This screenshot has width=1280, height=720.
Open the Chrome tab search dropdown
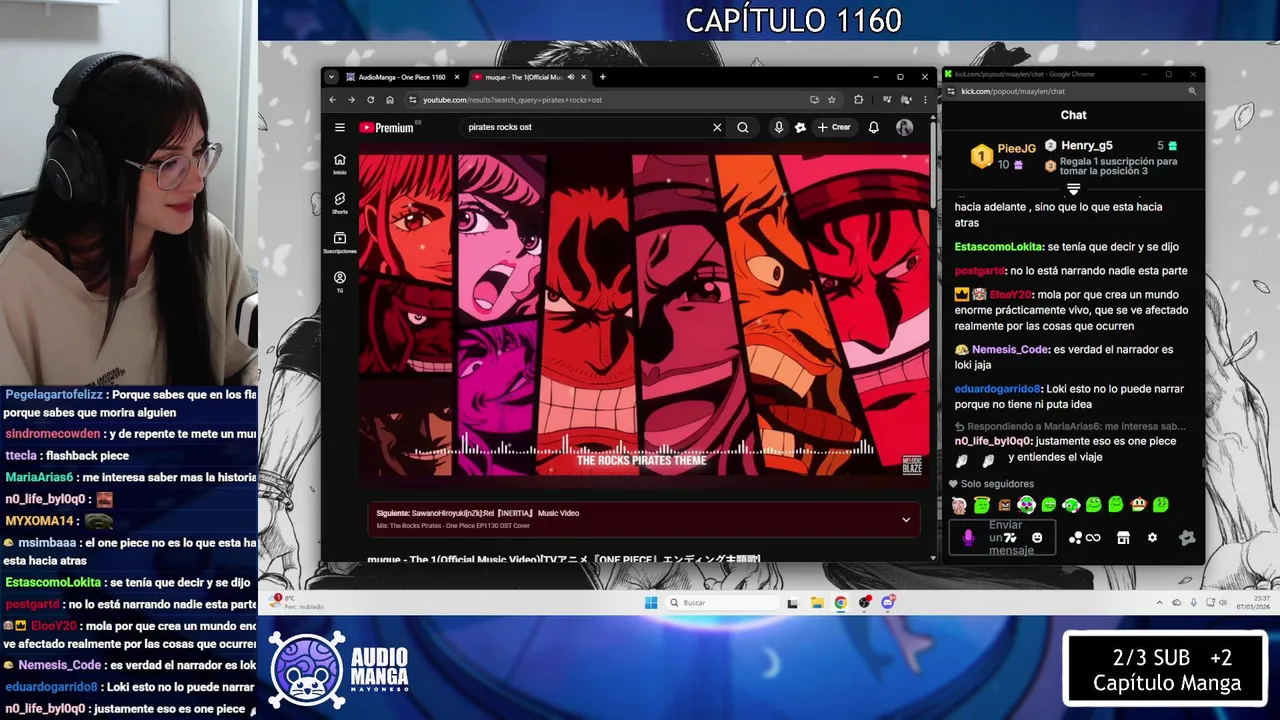tap(331, 77)
